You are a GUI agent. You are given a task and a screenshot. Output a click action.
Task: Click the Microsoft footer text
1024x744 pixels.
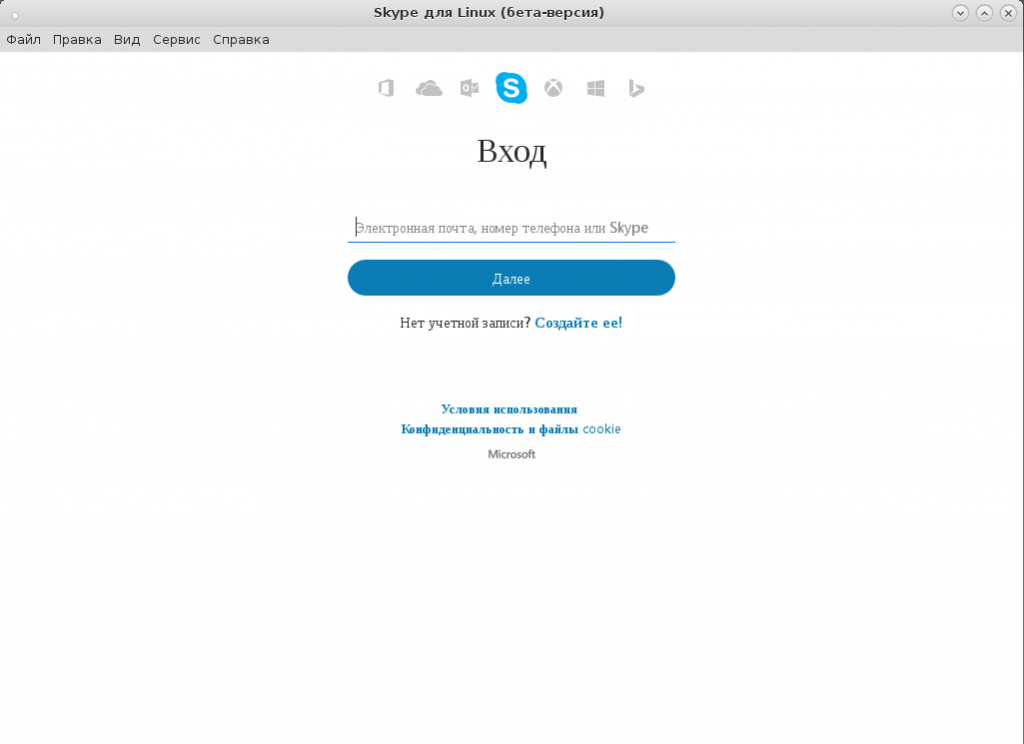511,454
